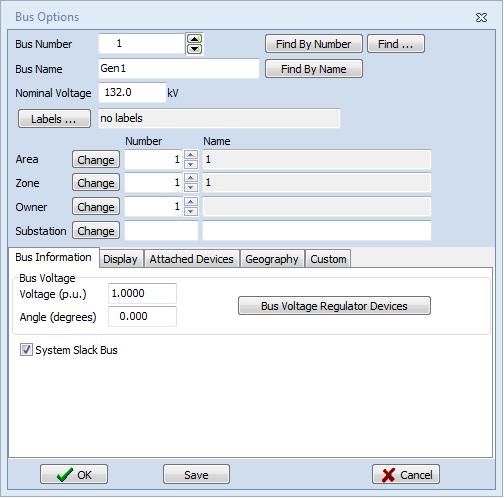Open the Labels ... dialog button
Image resolution: width=504 pixels, height=498 pixels.
coord(54,119)
